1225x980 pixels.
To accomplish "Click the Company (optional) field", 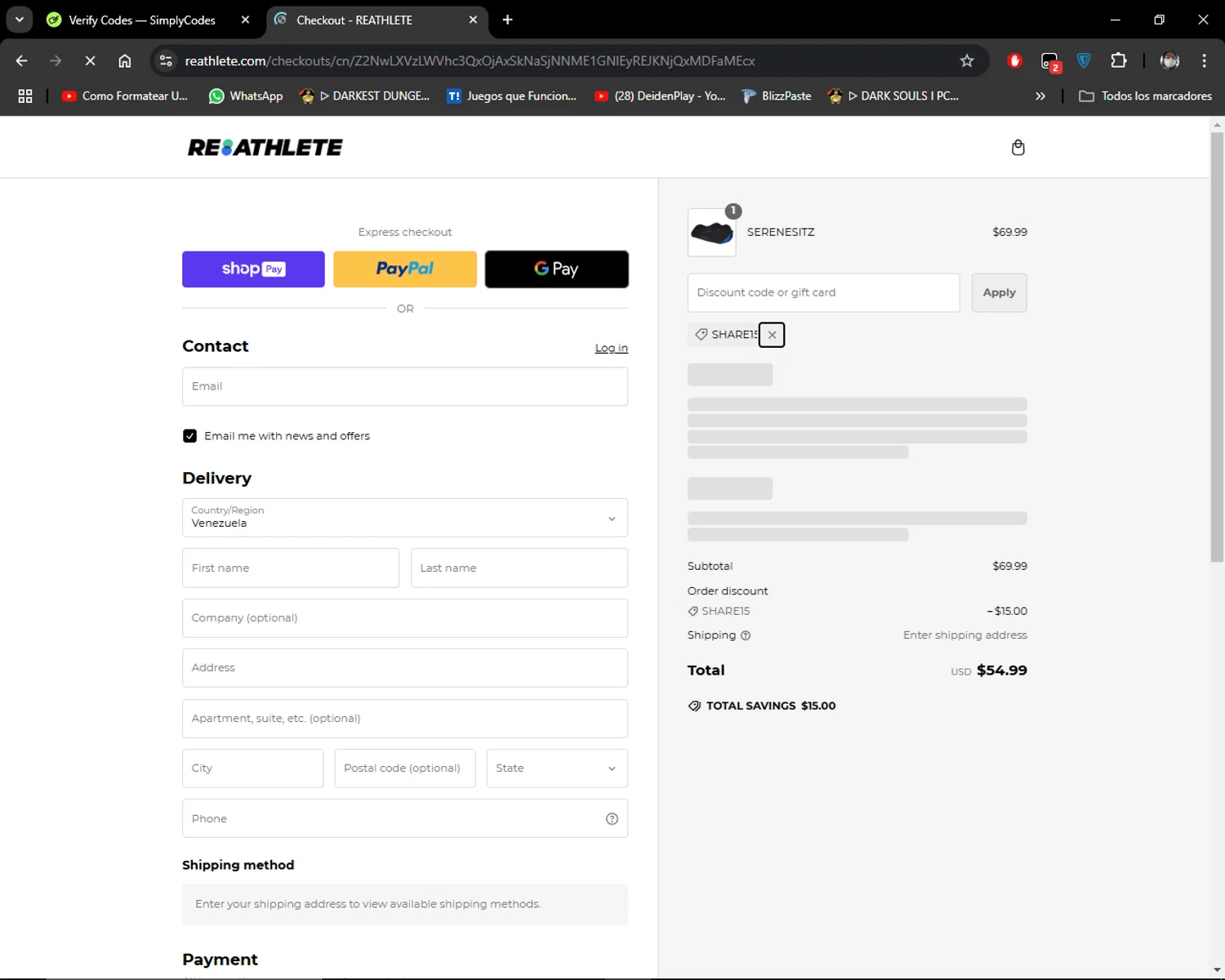I will click(405, 618).
